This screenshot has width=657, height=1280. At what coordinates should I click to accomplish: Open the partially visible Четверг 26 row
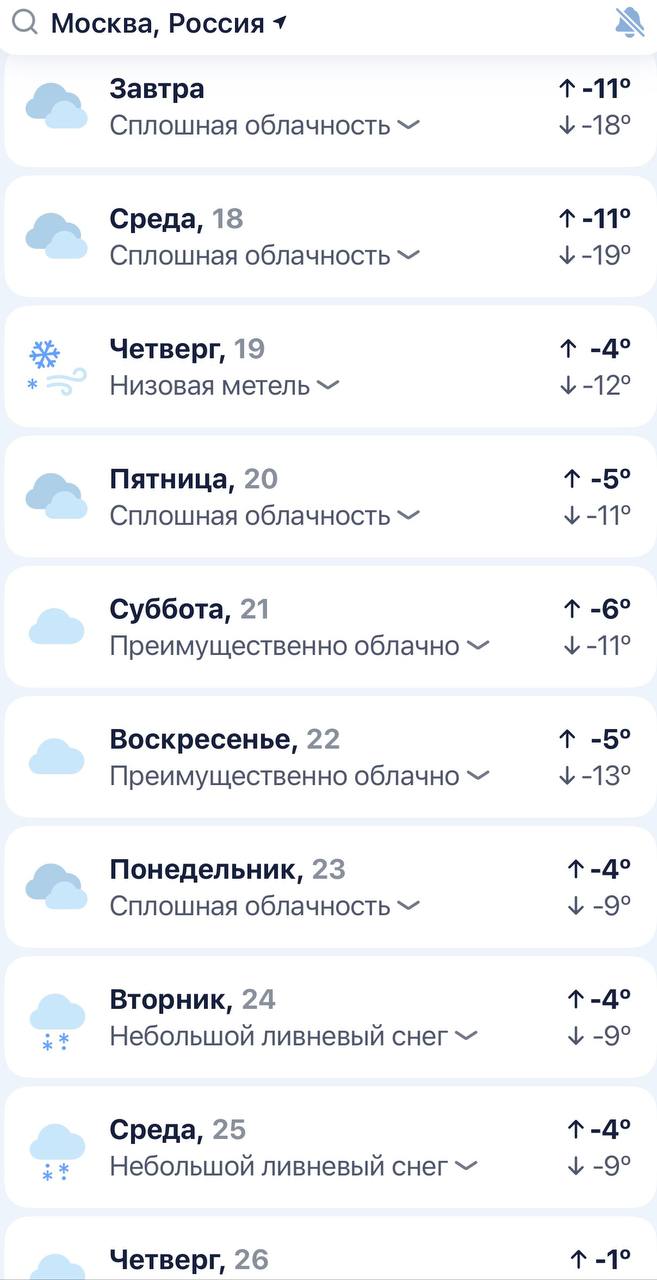pyautogui.click(x=328, y=1260)
